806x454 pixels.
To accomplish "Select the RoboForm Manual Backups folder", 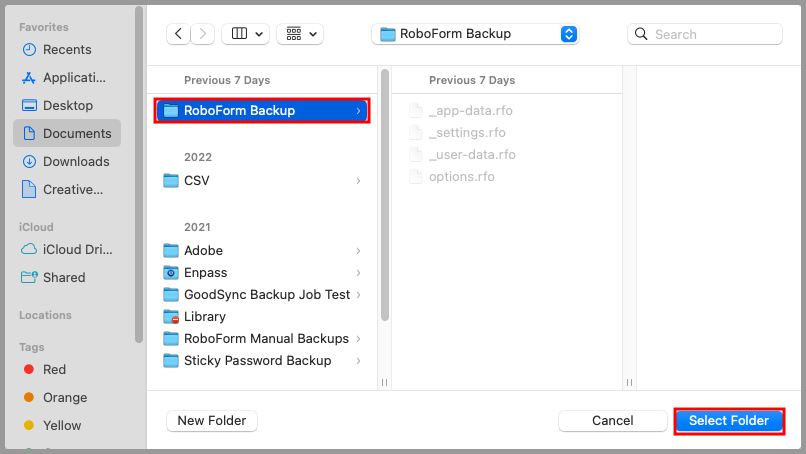I will [262, 339].
